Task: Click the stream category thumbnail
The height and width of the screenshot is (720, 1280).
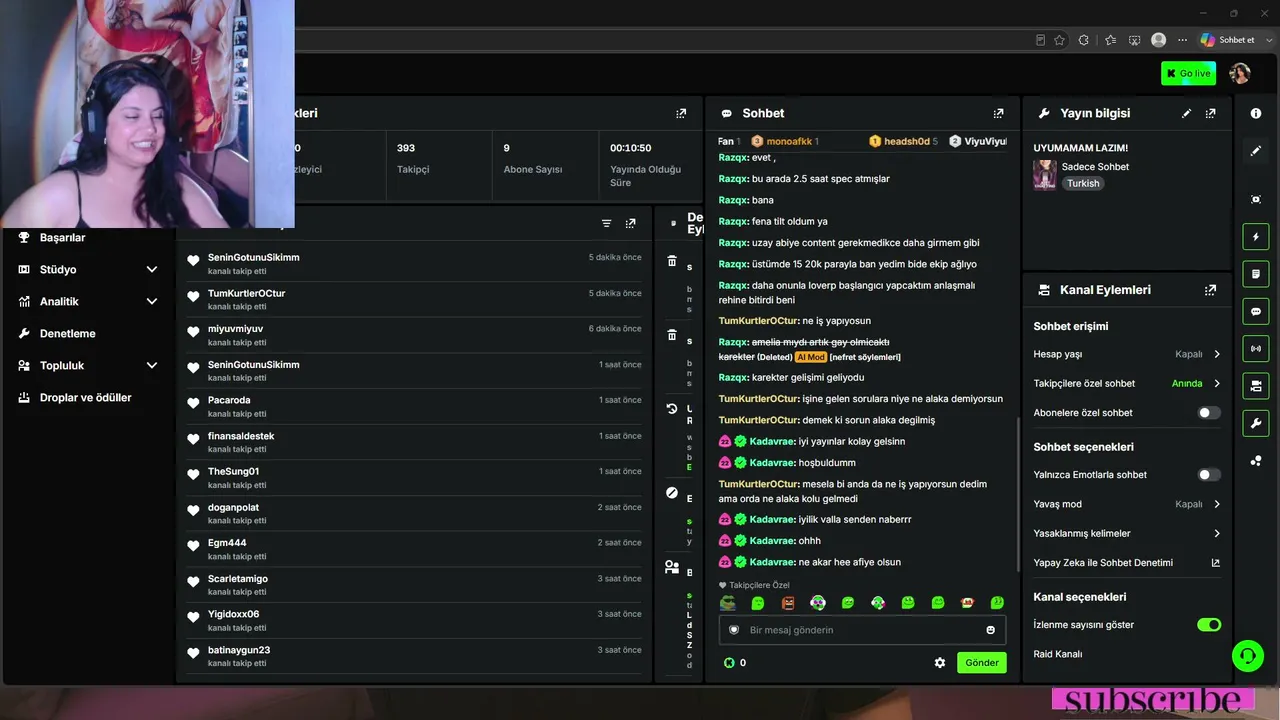Action: pos(1045,175)
